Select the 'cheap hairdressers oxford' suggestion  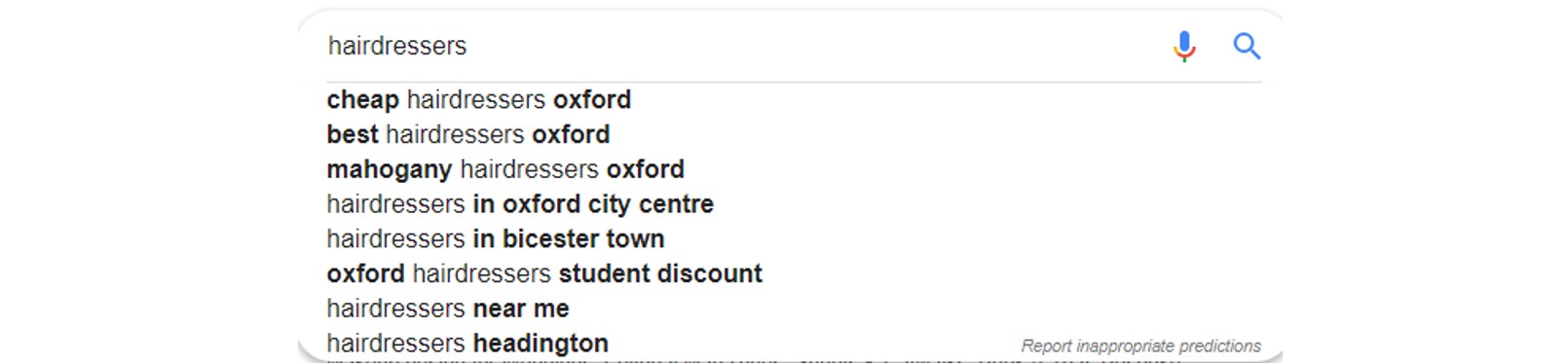[x=479, y=99]
